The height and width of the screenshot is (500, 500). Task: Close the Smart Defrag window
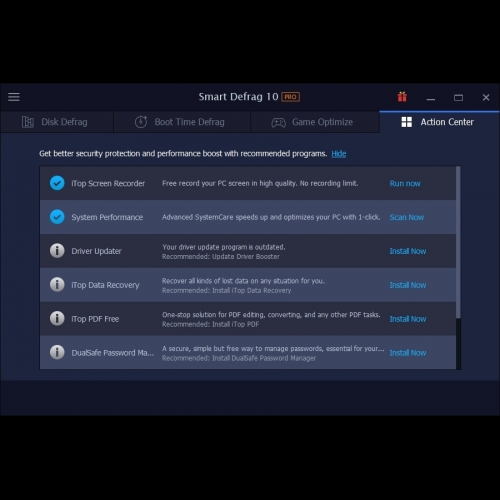486,97
